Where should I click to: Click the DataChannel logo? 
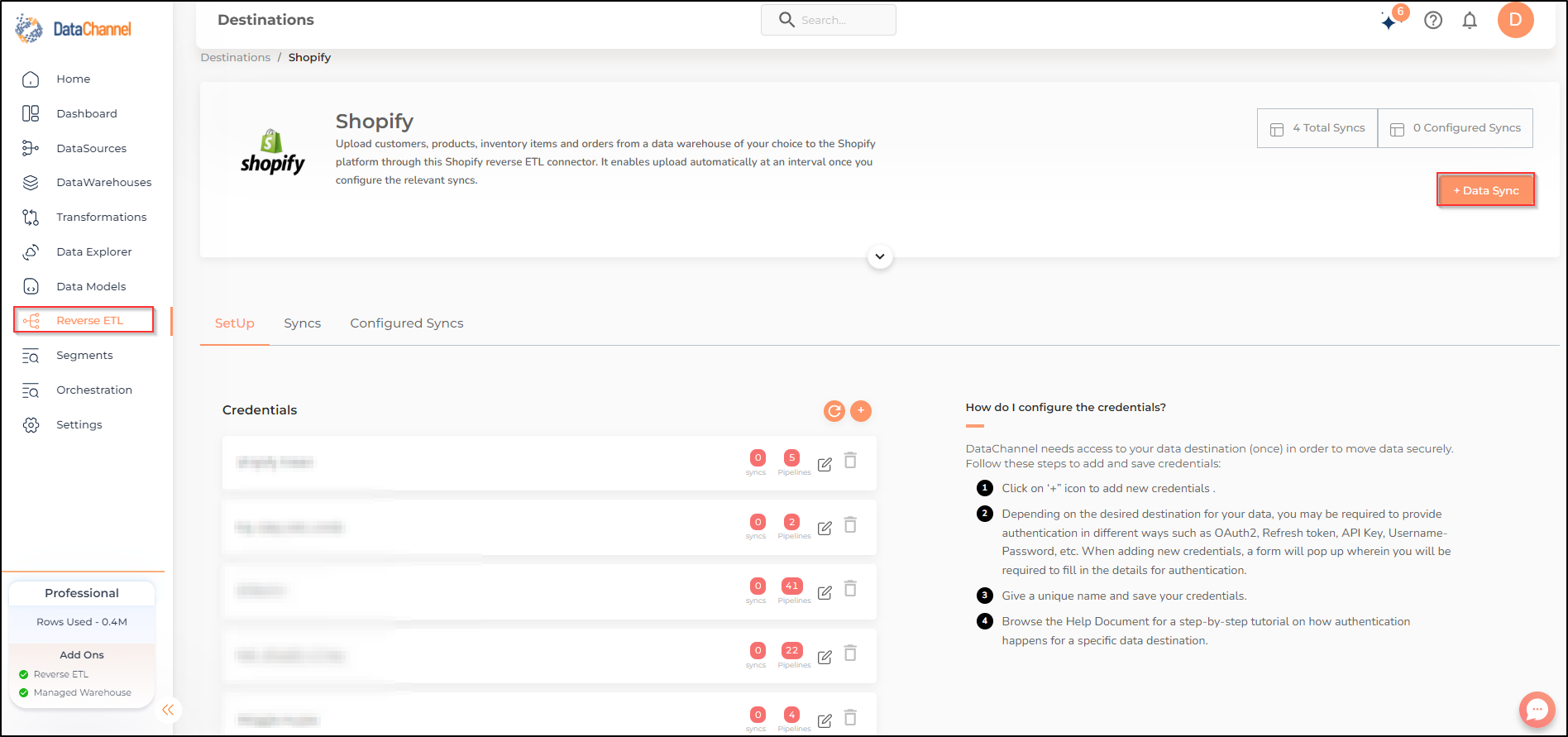pos(74,29)
